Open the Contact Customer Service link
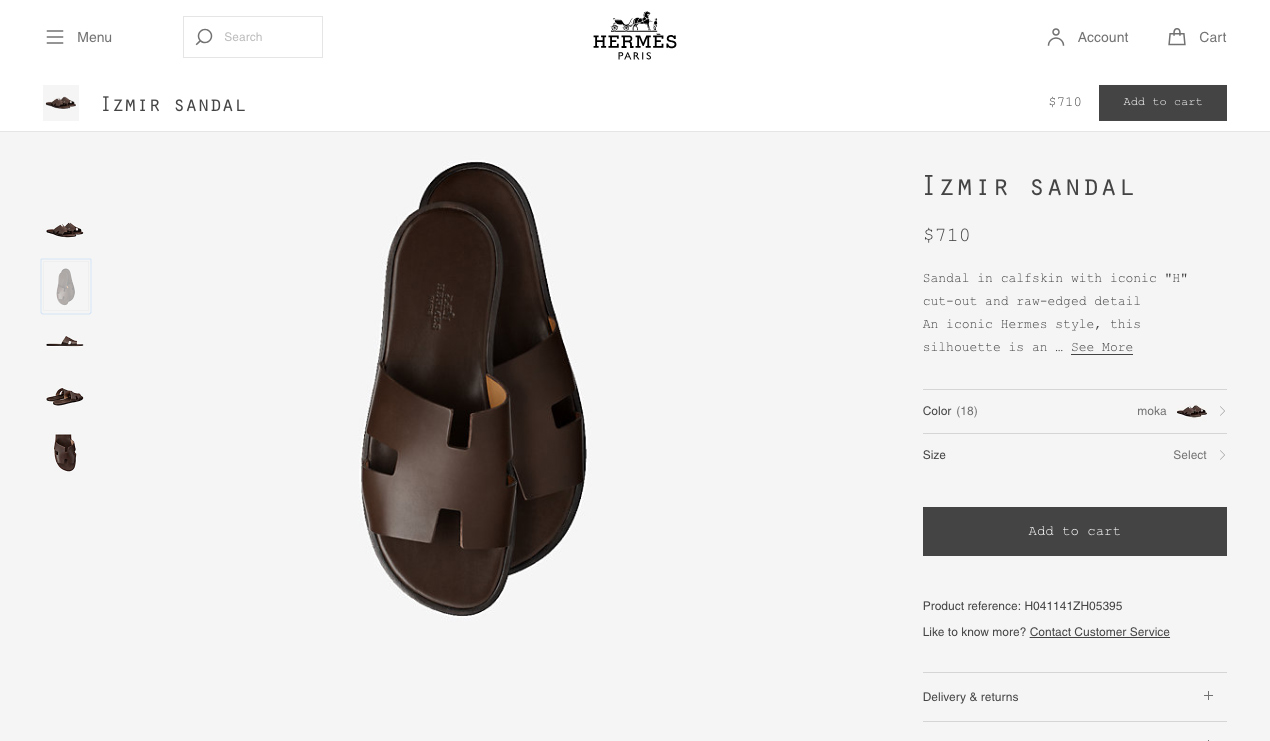 (1100, 632)
